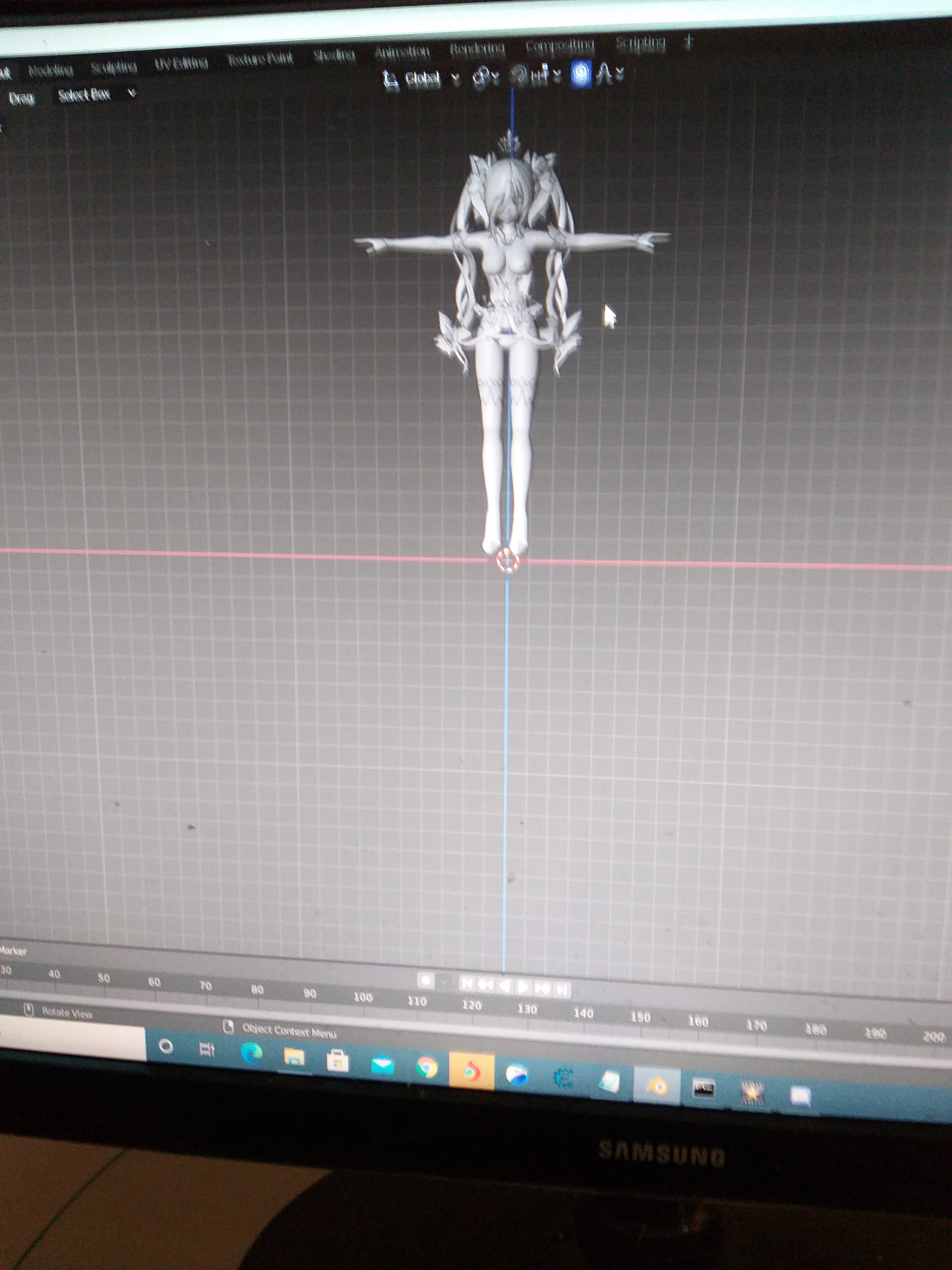Jump to the next keyframe

(542, 988)
